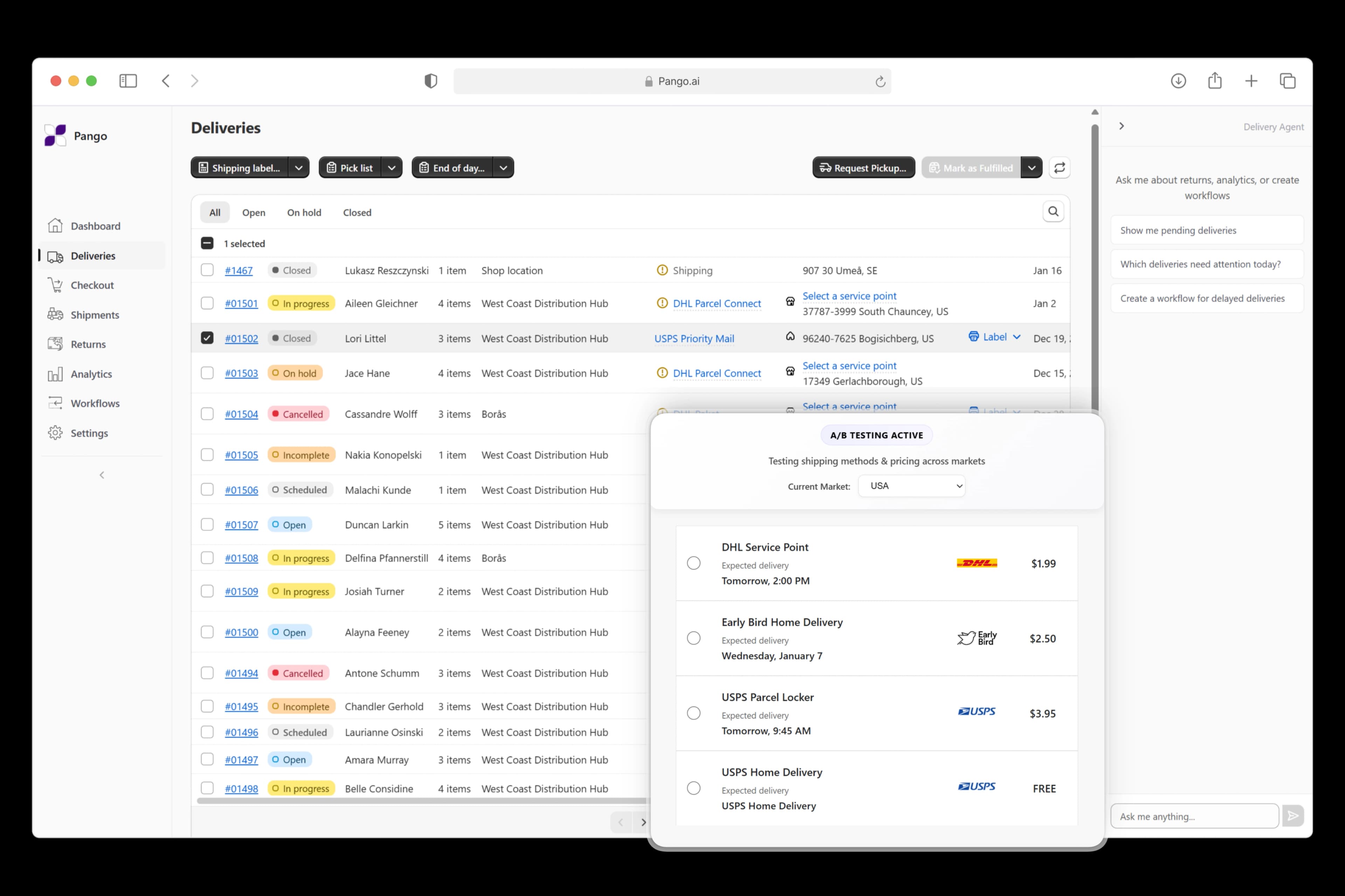Click the refresh sync icon beside Mark as Fulfilled
Viewport: 1345px width, 896px height.
(1059, 167)
